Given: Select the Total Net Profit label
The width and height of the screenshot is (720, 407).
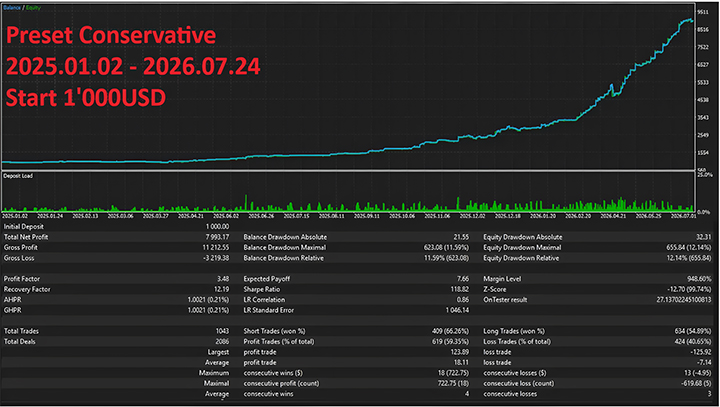Looking at the screenshot, I should pyautogui.click(x=26, y=237).
